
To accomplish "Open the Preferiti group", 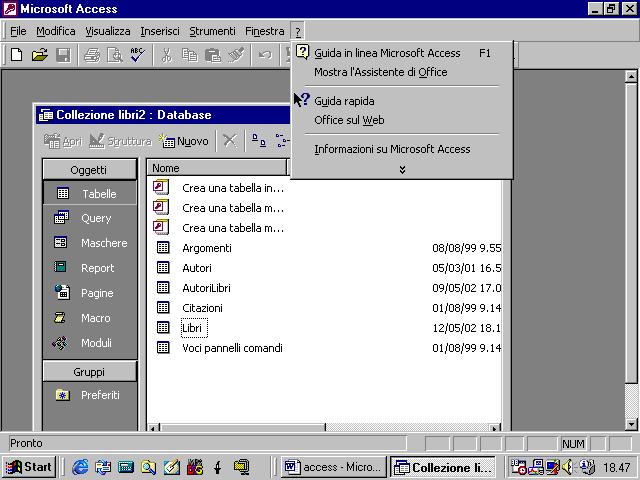I will [90, 395].
